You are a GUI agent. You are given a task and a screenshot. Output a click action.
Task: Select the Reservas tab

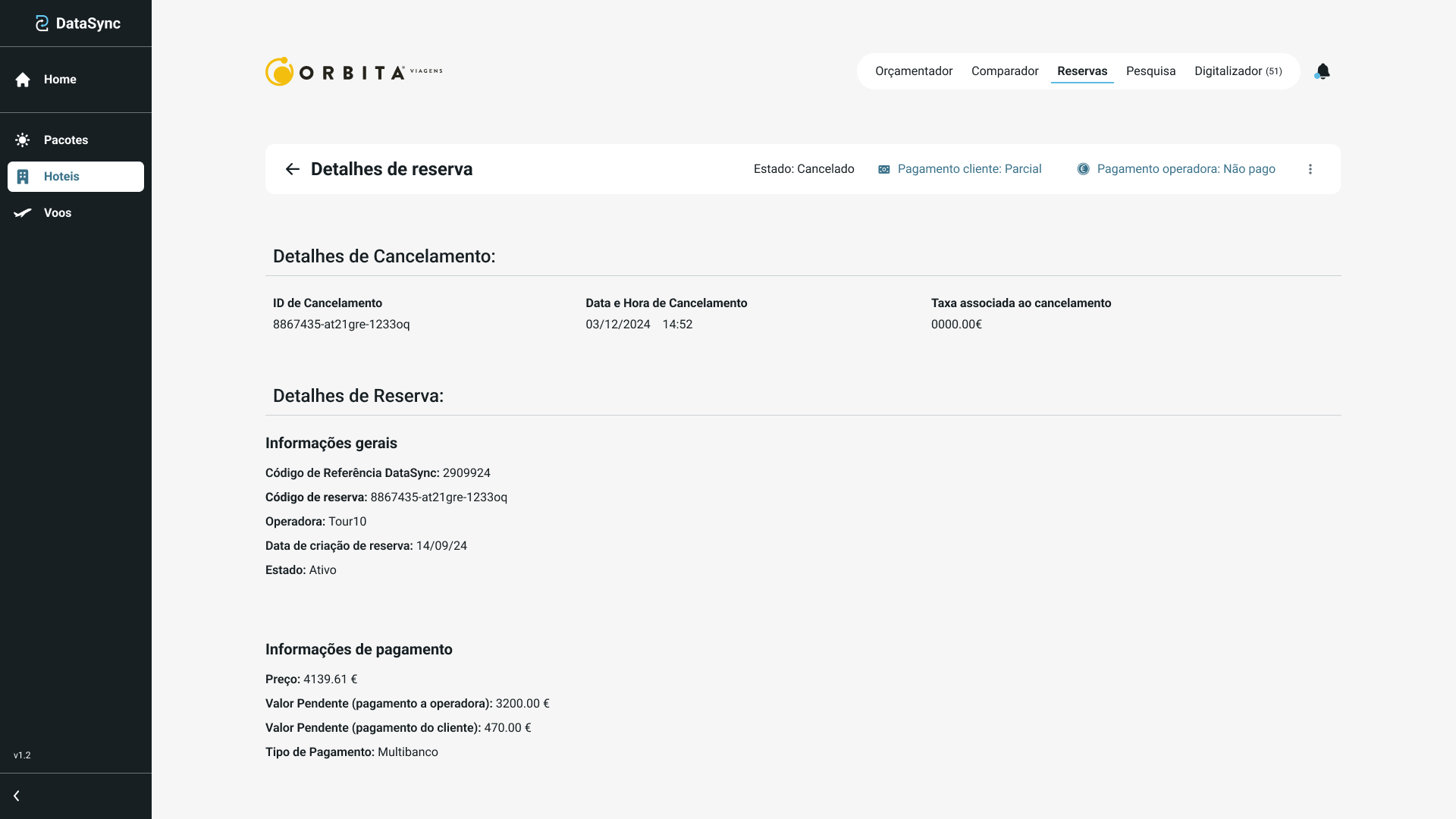click(x=1082, y=71)
